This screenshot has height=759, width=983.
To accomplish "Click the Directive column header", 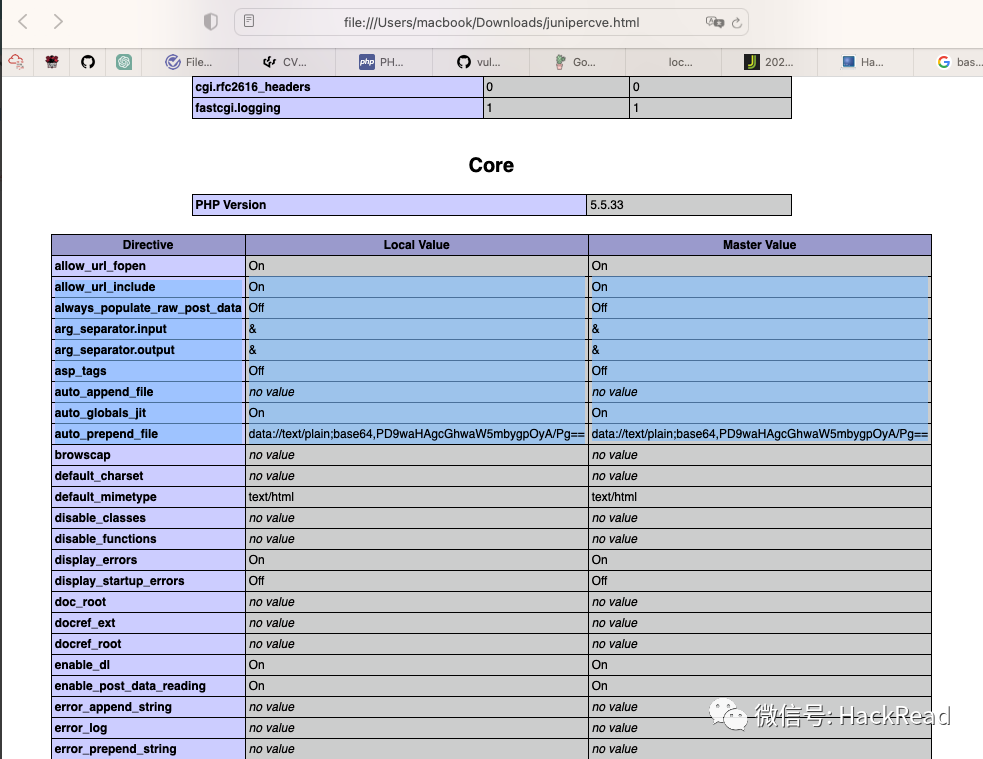I will click(148, 245).
